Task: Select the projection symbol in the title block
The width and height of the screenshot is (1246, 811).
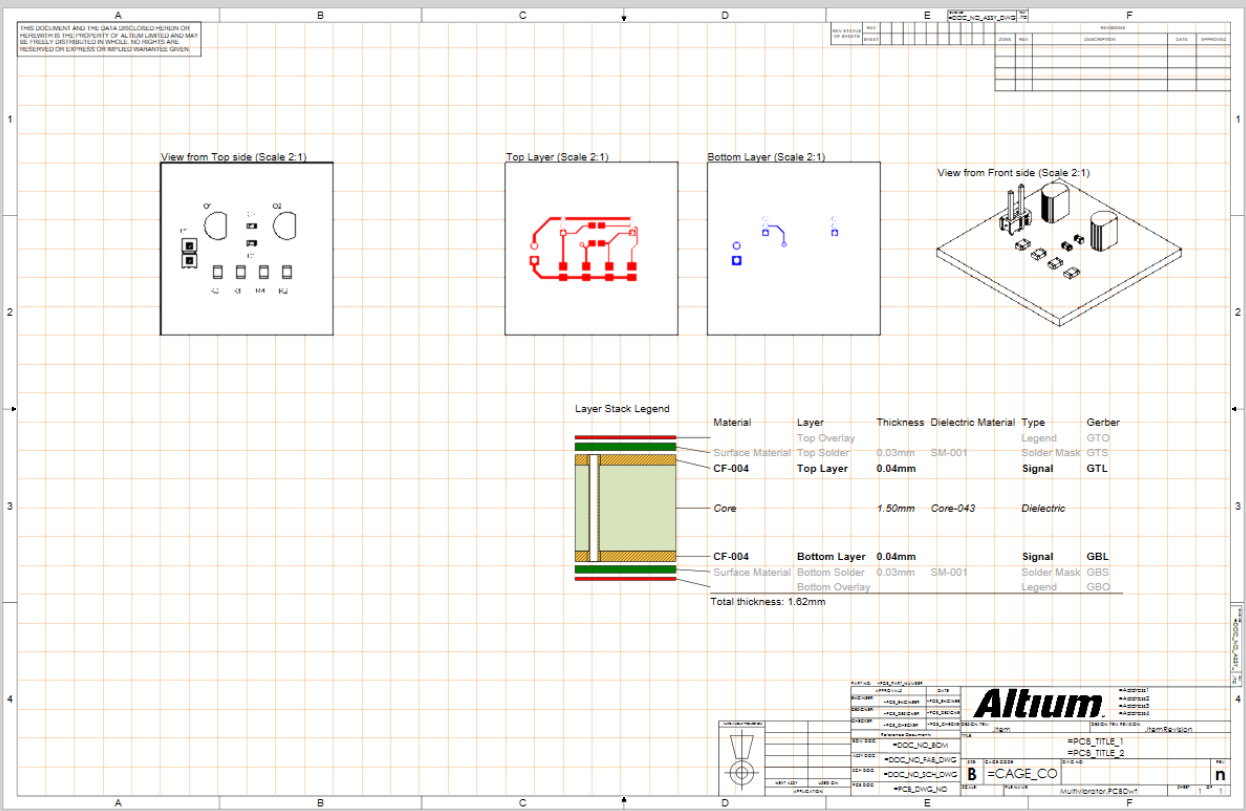Action: click(x=741, y=758)
